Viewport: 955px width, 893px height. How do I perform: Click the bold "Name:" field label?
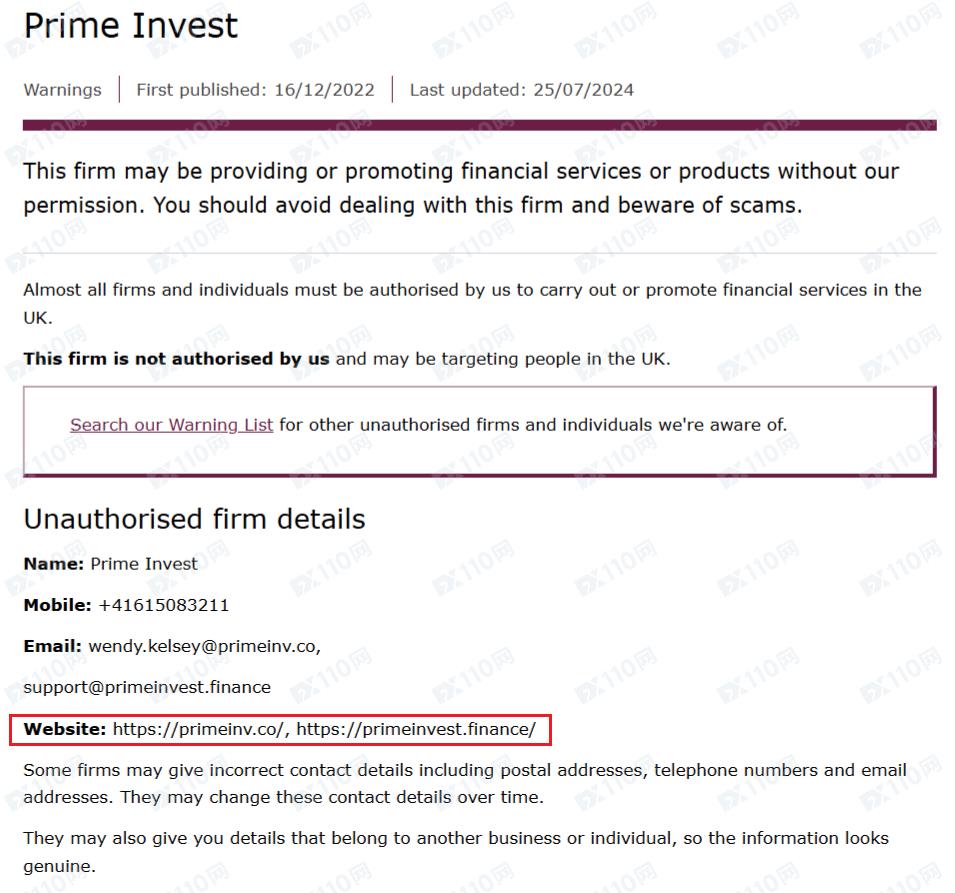pos(54,564)
